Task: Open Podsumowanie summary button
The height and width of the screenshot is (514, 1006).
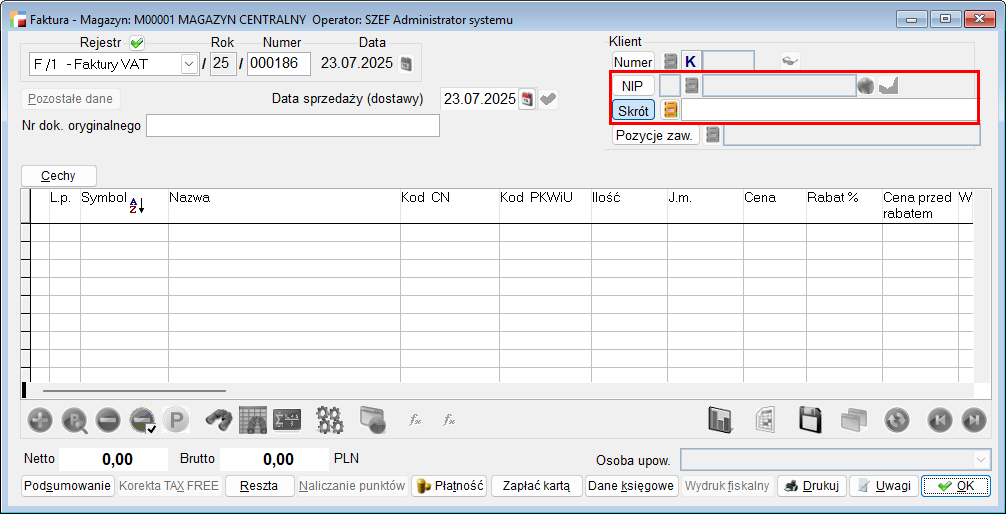Action: tap(68, 486)
